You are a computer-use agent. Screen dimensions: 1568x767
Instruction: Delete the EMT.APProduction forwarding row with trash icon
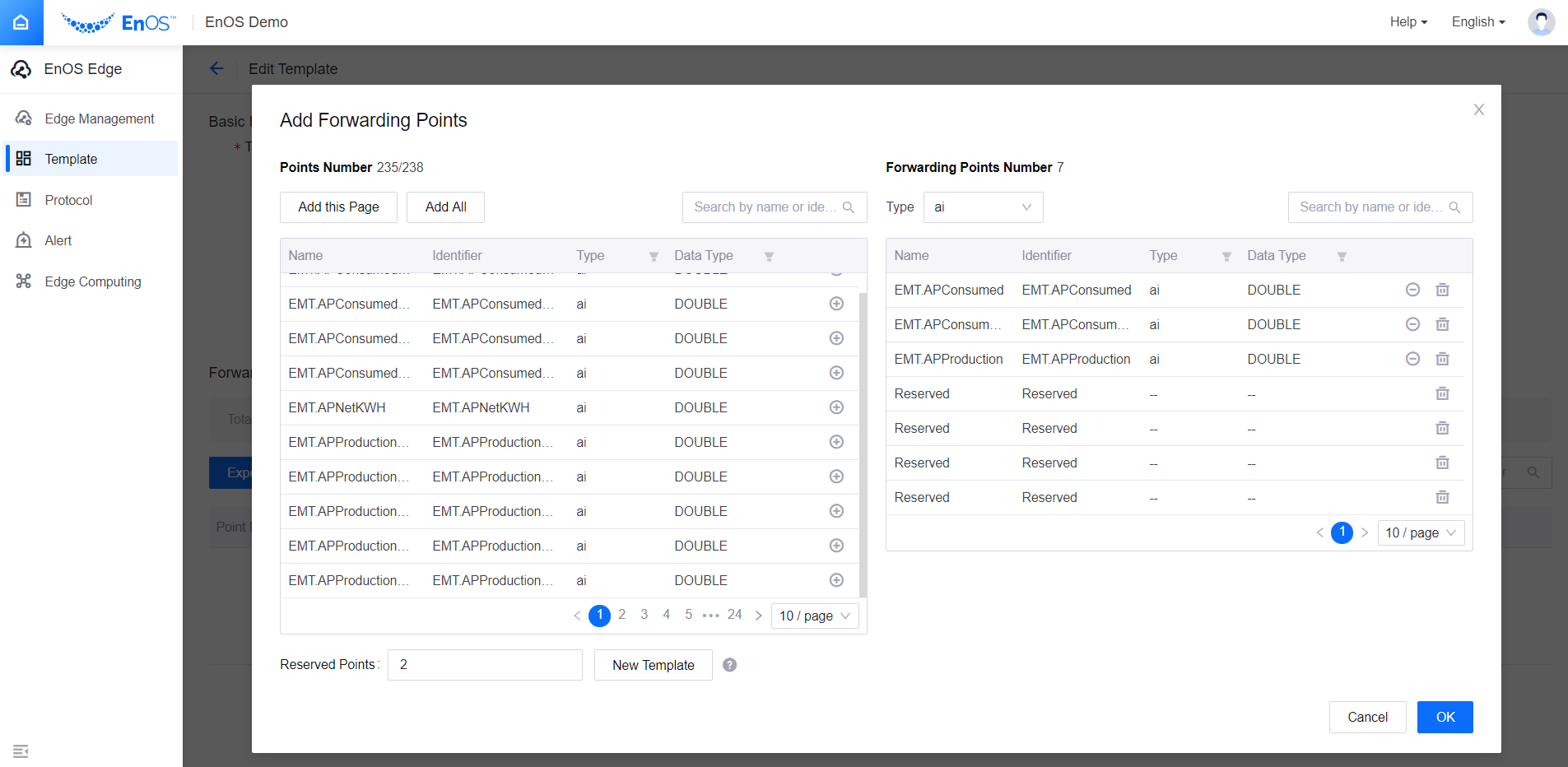pyautogui.click(x=1442, y=359)
